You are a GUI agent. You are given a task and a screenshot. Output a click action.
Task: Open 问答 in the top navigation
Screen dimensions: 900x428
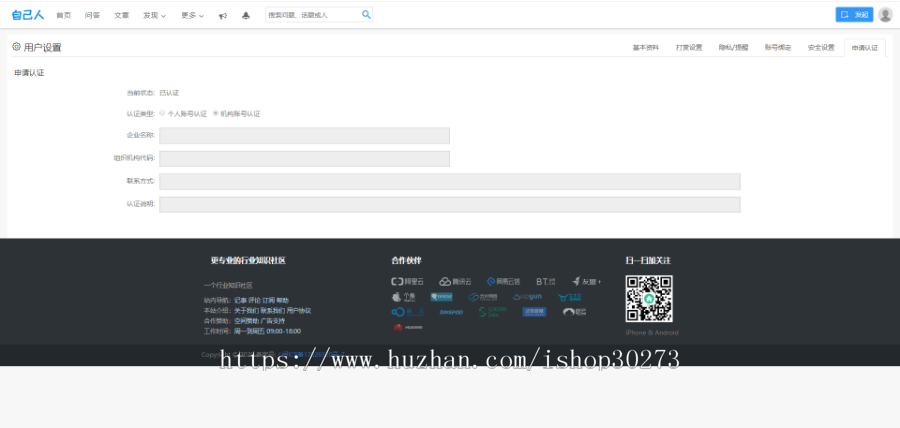tap(92, 15)
